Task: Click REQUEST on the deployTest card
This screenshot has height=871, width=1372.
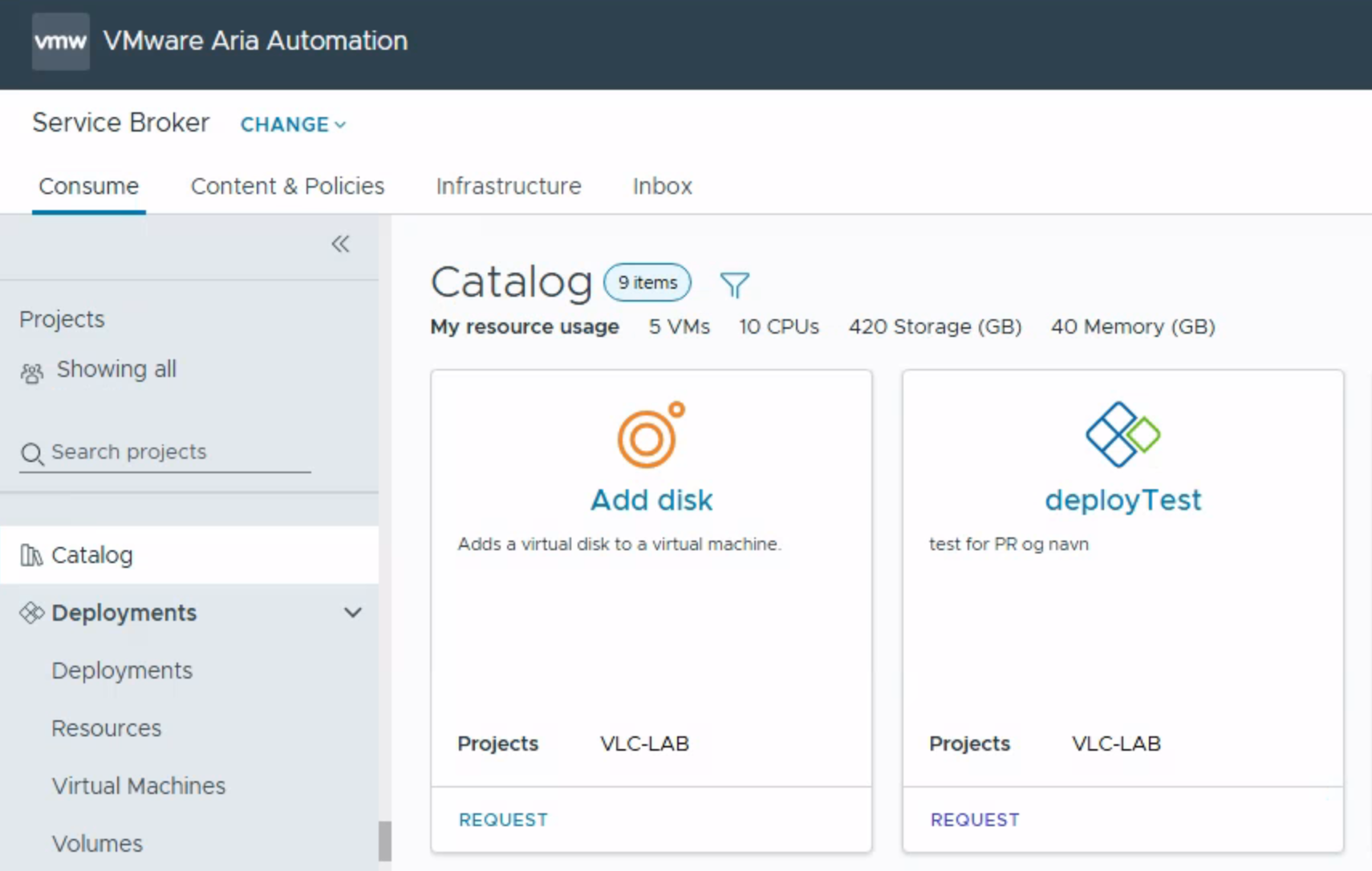Action: pyautogui.click(x=975, y=820)
